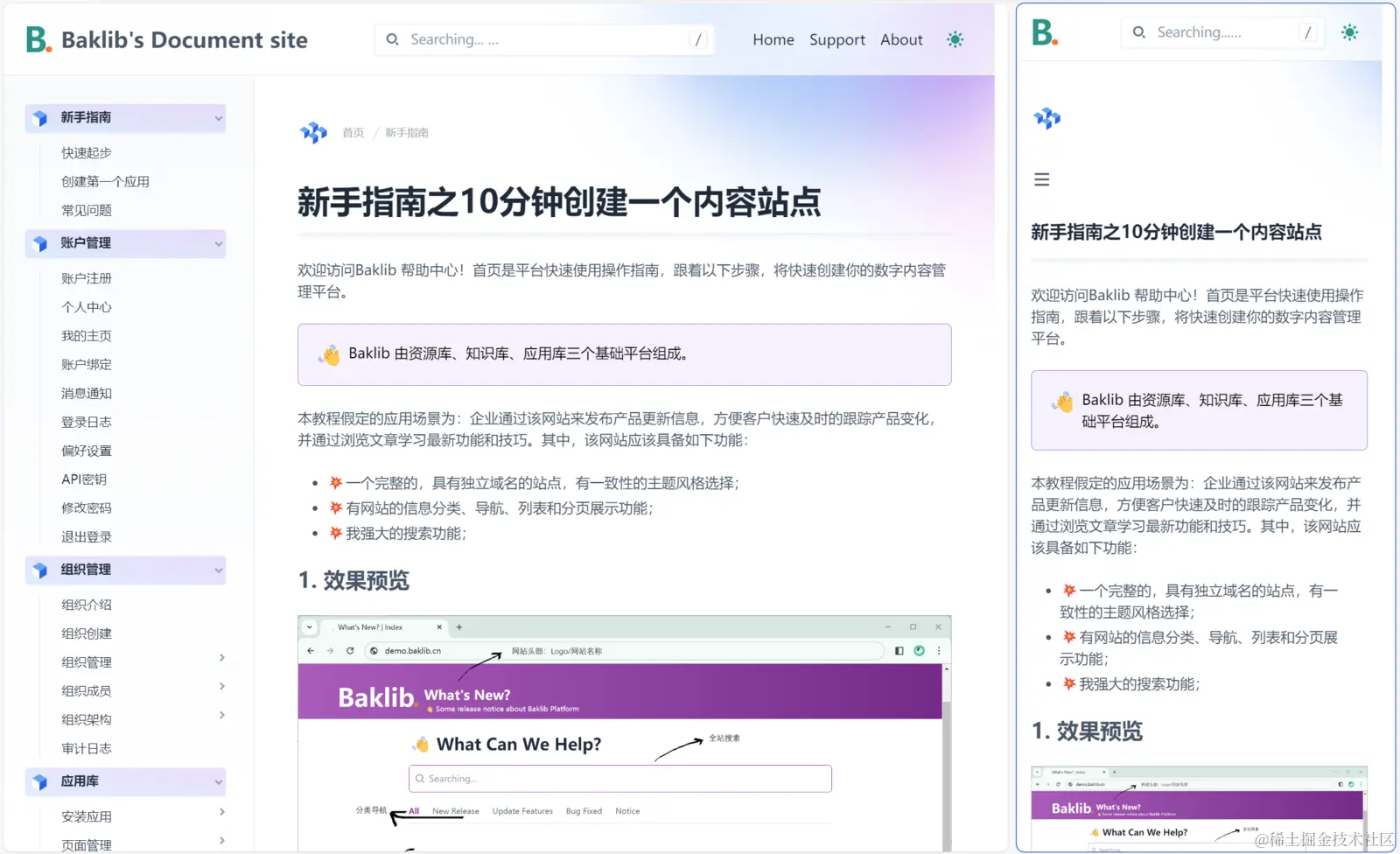Go to 首页 breadcrumb link
The height and width of the screenshot is (854, 1400).
[353, 132]
